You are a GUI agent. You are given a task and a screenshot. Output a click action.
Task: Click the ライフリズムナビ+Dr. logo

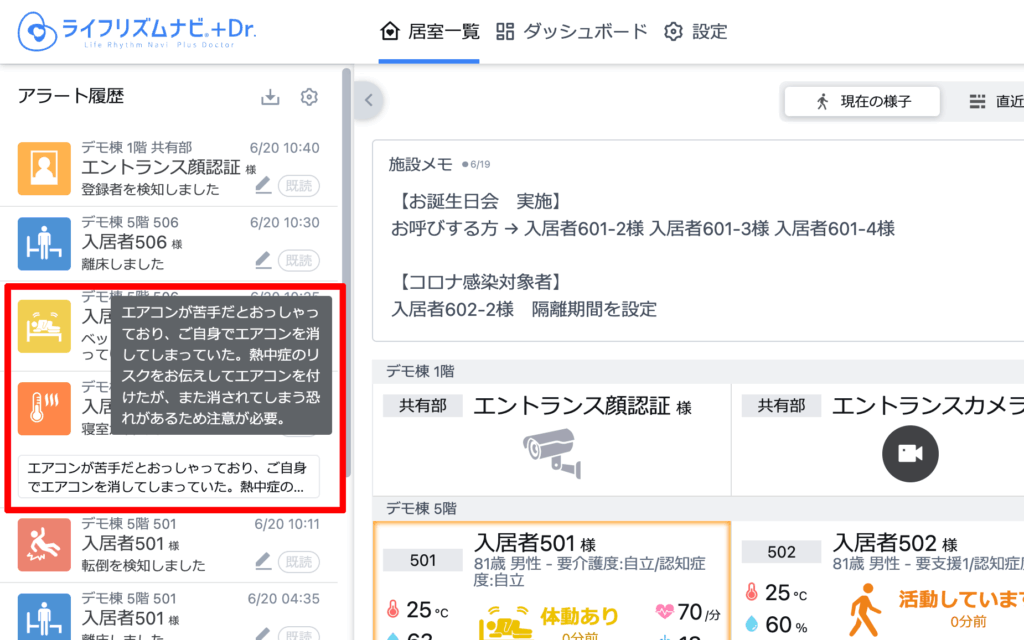(x=137, y=31)
